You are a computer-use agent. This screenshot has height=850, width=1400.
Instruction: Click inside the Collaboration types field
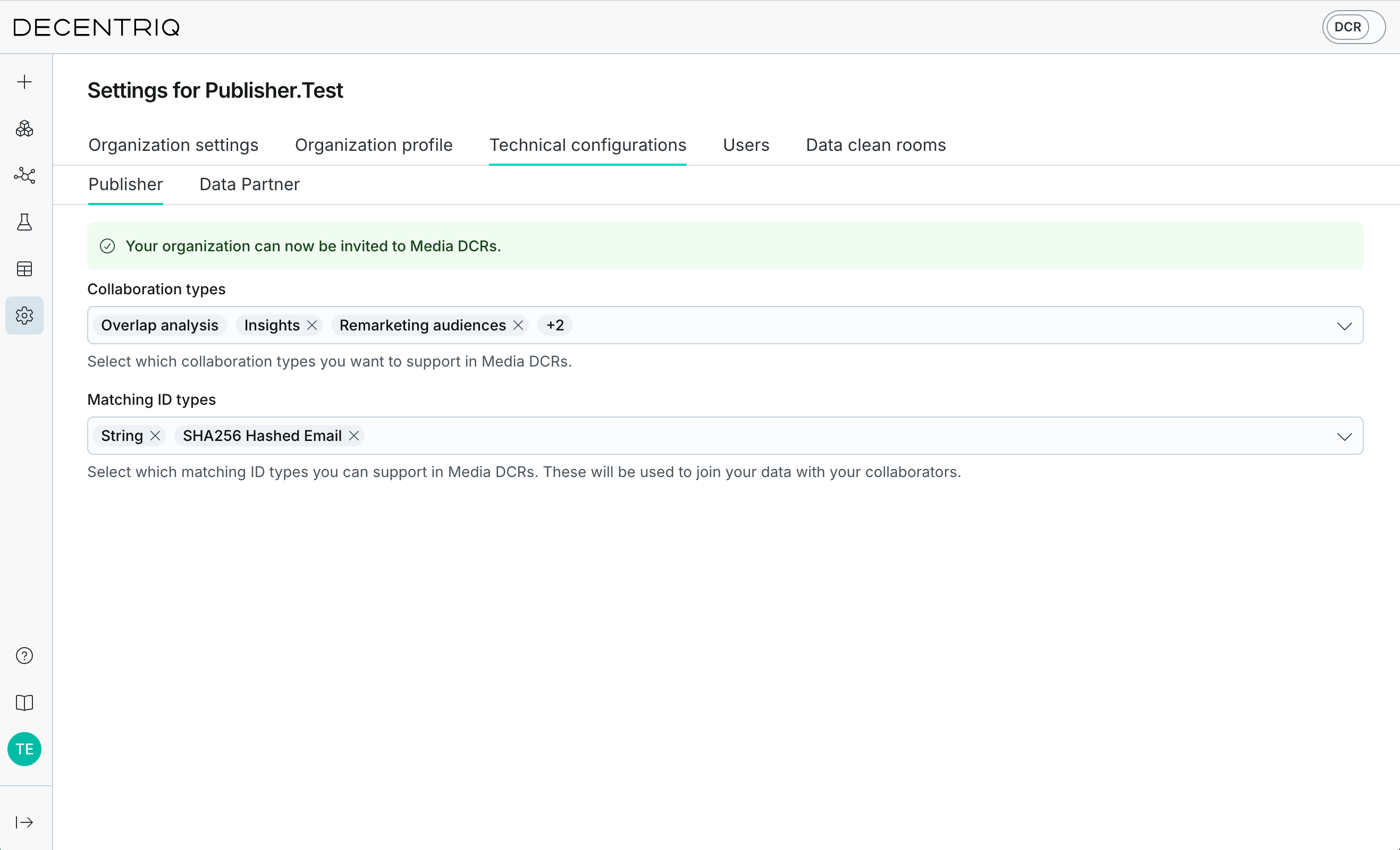(725, 325)
